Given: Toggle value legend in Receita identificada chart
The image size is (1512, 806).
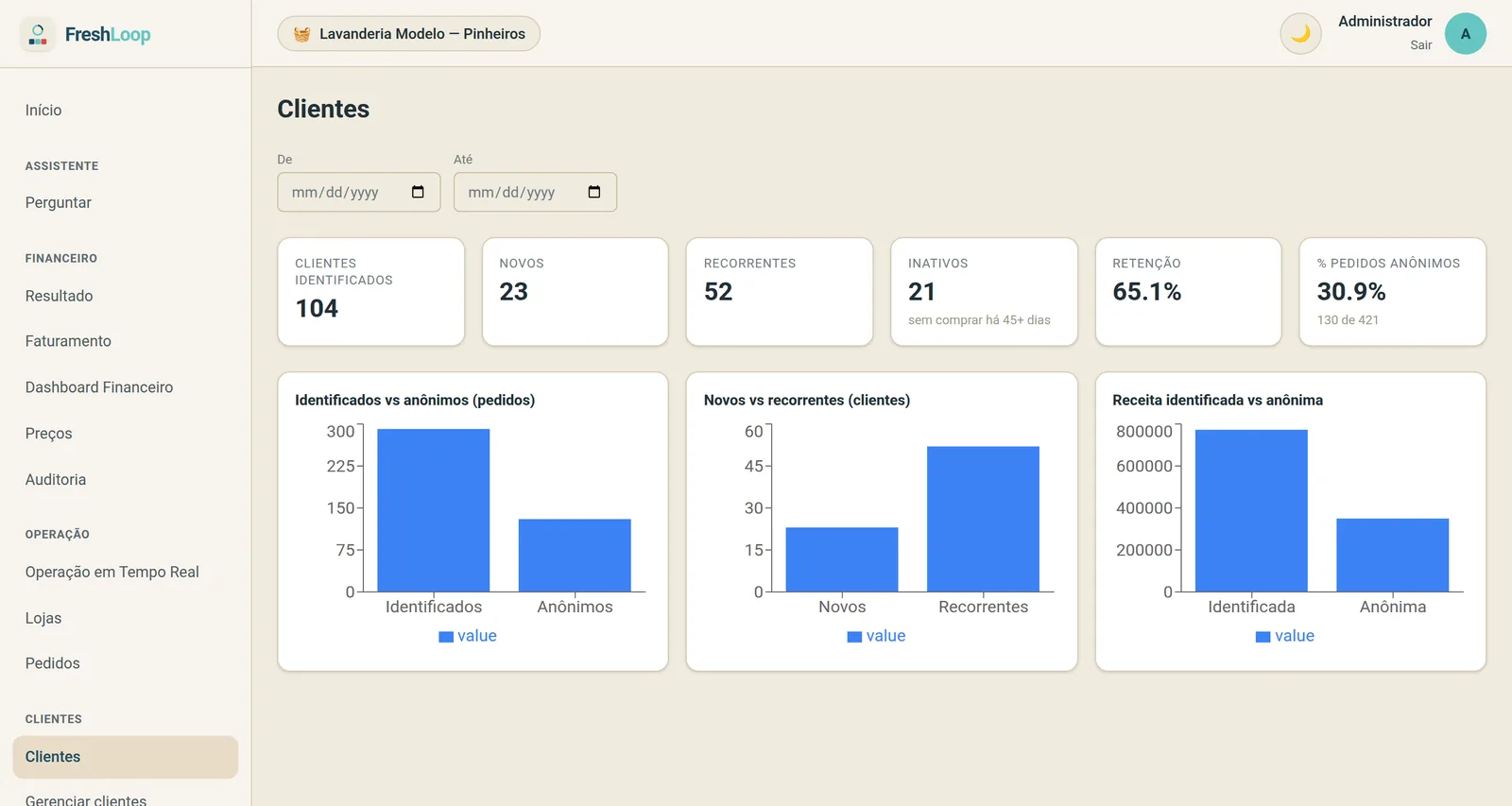Looking at the screenshot, I should point(1285,636).
